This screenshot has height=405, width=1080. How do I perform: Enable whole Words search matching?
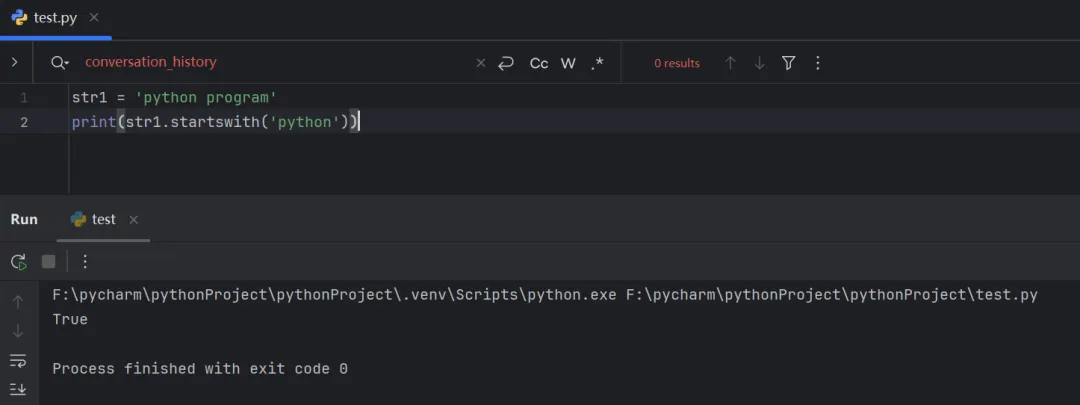568,63
